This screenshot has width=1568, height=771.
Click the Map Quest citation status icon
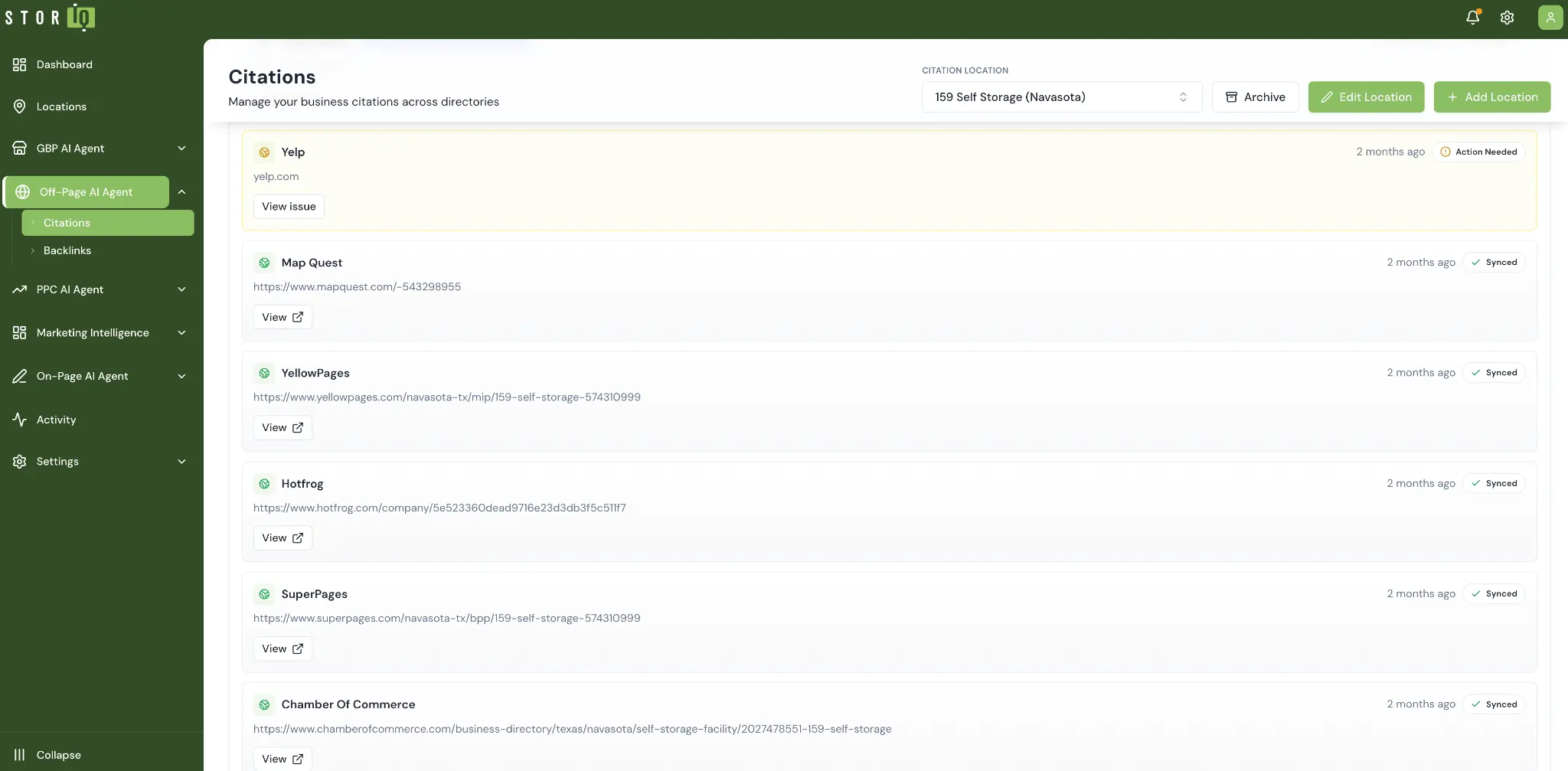(264, 263)
